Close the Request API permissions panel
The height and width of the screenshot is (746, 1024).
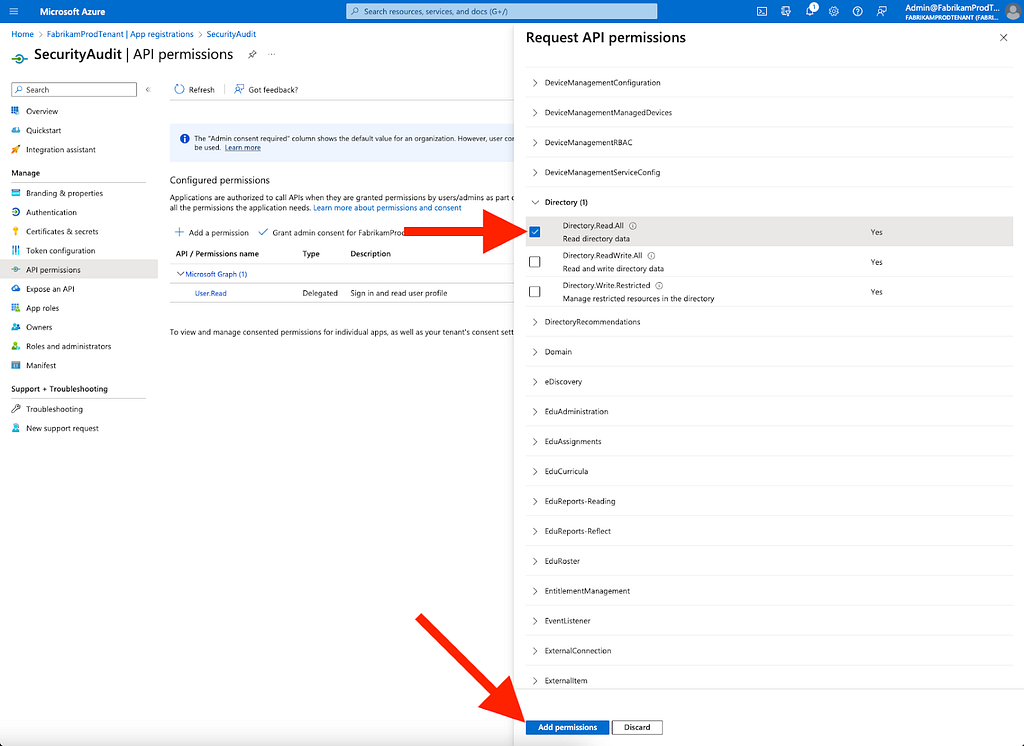click(1004, 38)
